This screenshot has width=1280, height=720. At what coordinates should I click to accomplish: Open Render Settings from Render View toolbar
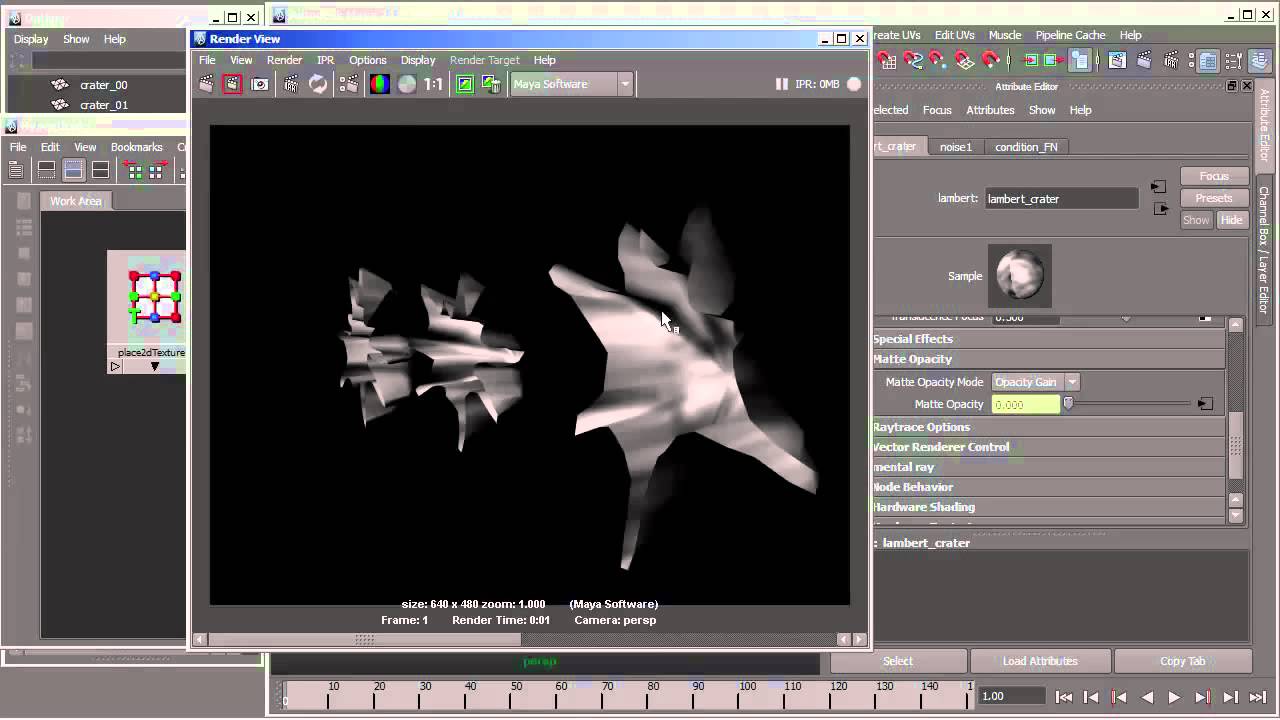tap(349, 84)
